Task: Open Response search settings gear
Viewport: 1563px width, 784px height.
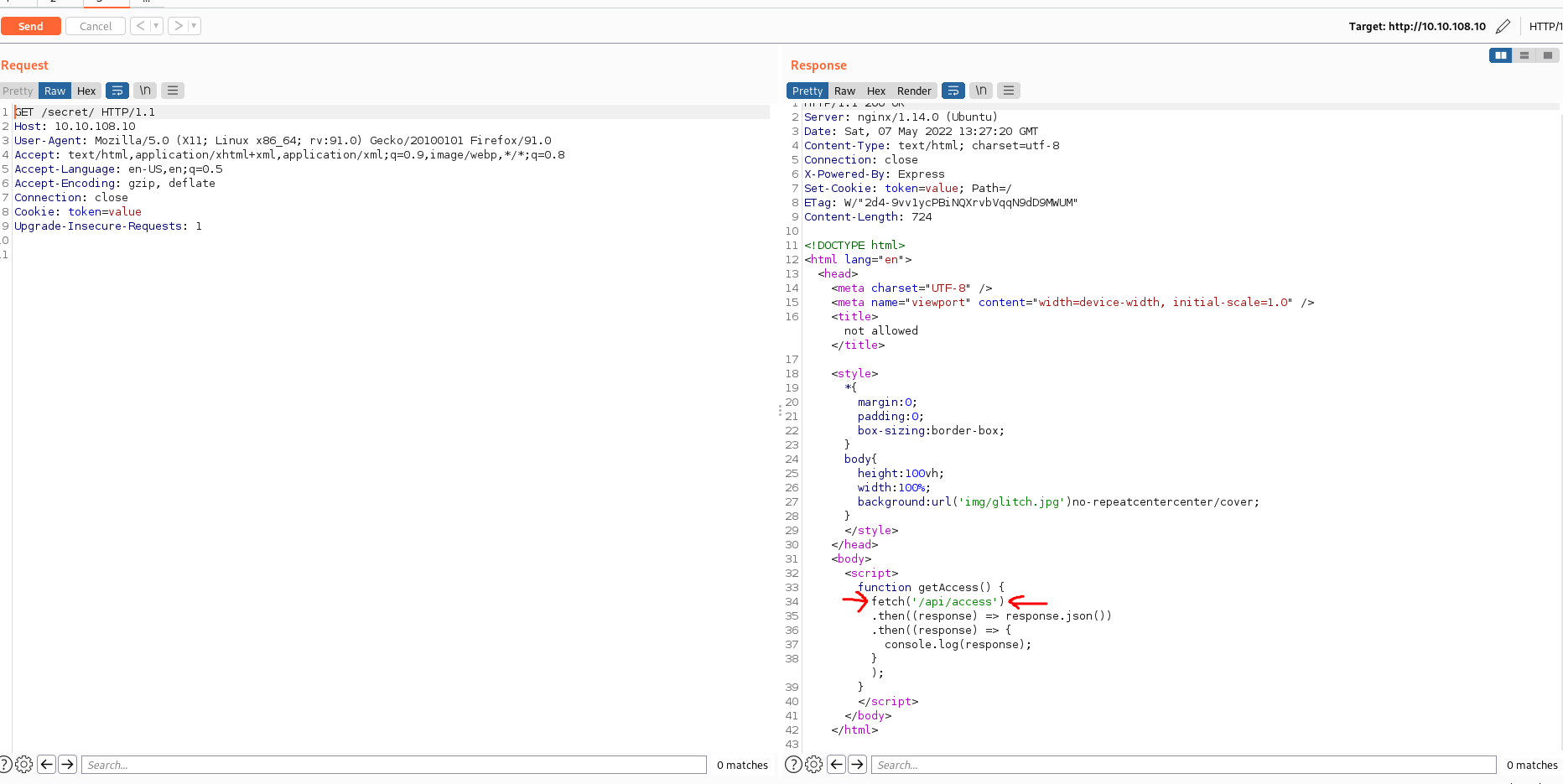Action: pyautogui.click(x=813, y=765)
